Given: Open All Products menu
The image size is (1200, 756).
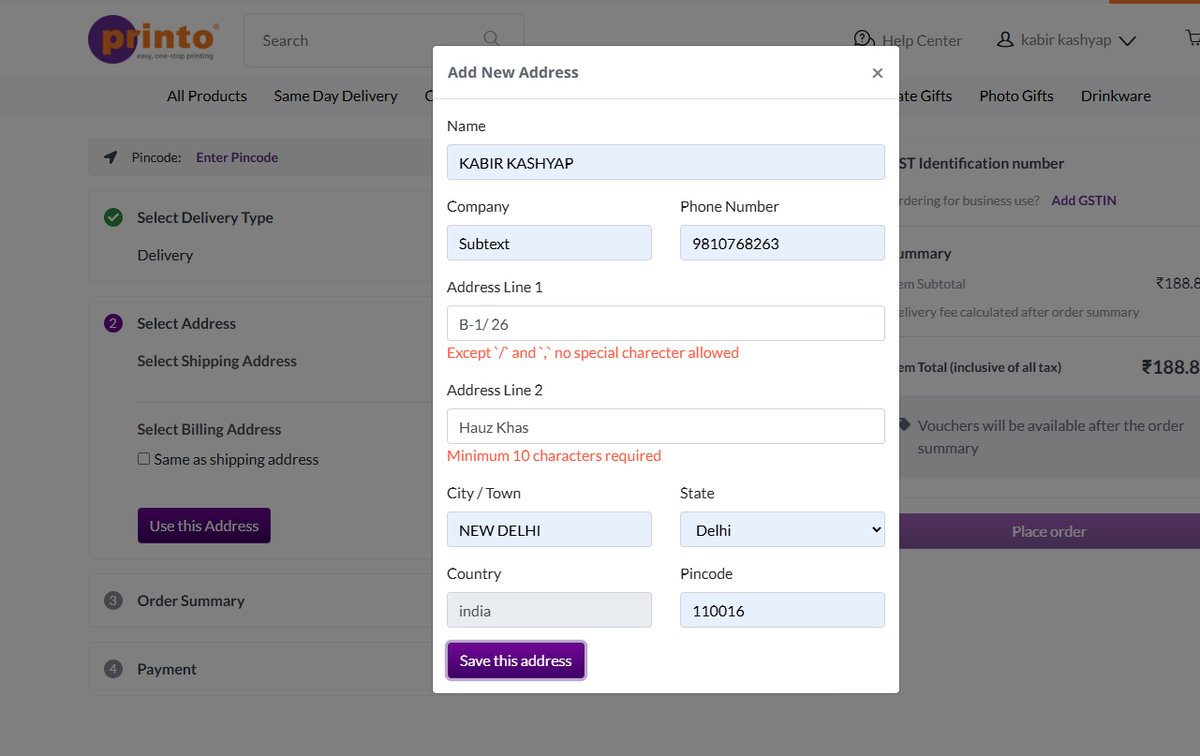Looking at the screenshot, I should (207, 96).
